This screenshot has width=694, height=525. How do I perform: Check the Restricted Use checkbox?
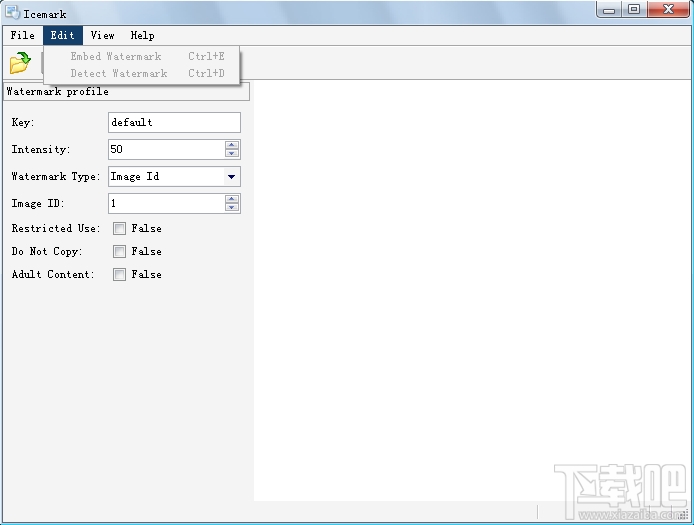tap(119, 228)
